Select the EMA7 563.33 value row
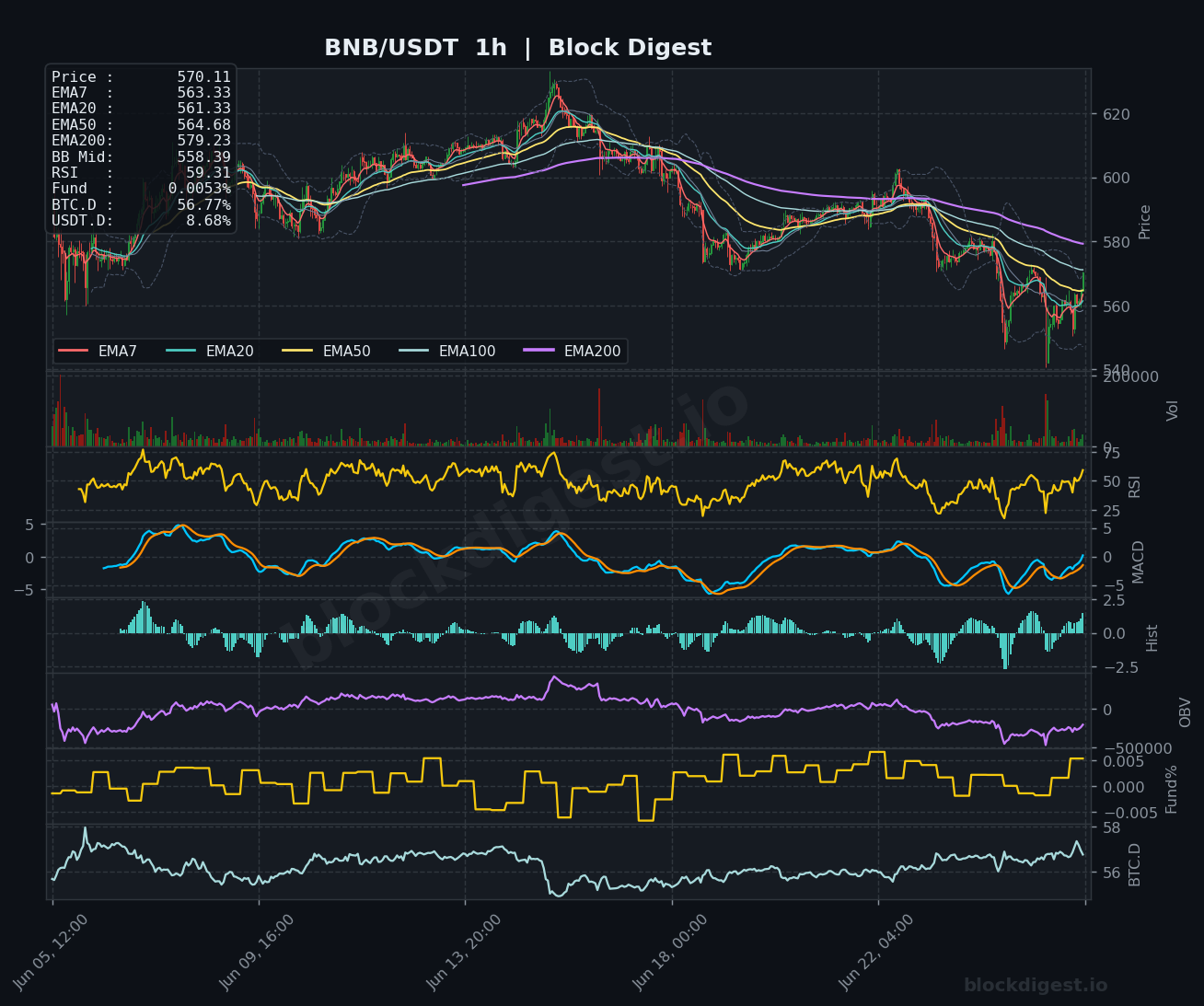 (141, 93)
